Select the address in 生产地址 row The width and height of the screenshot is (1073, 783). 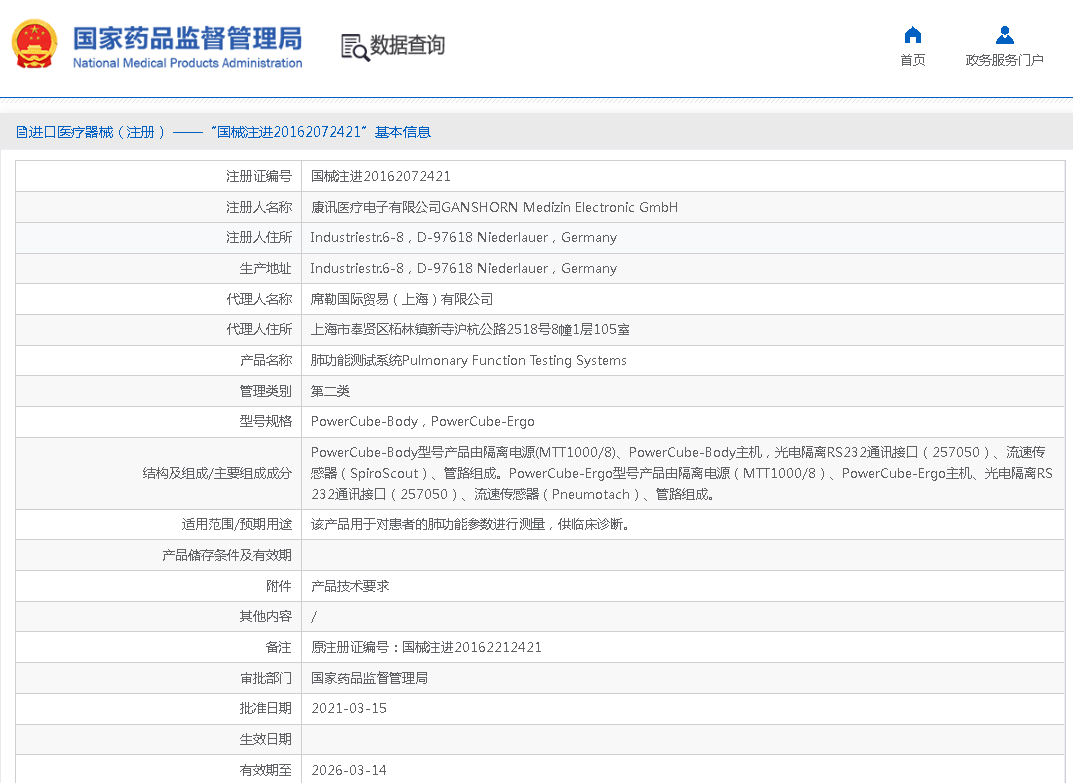coord(463,268)
